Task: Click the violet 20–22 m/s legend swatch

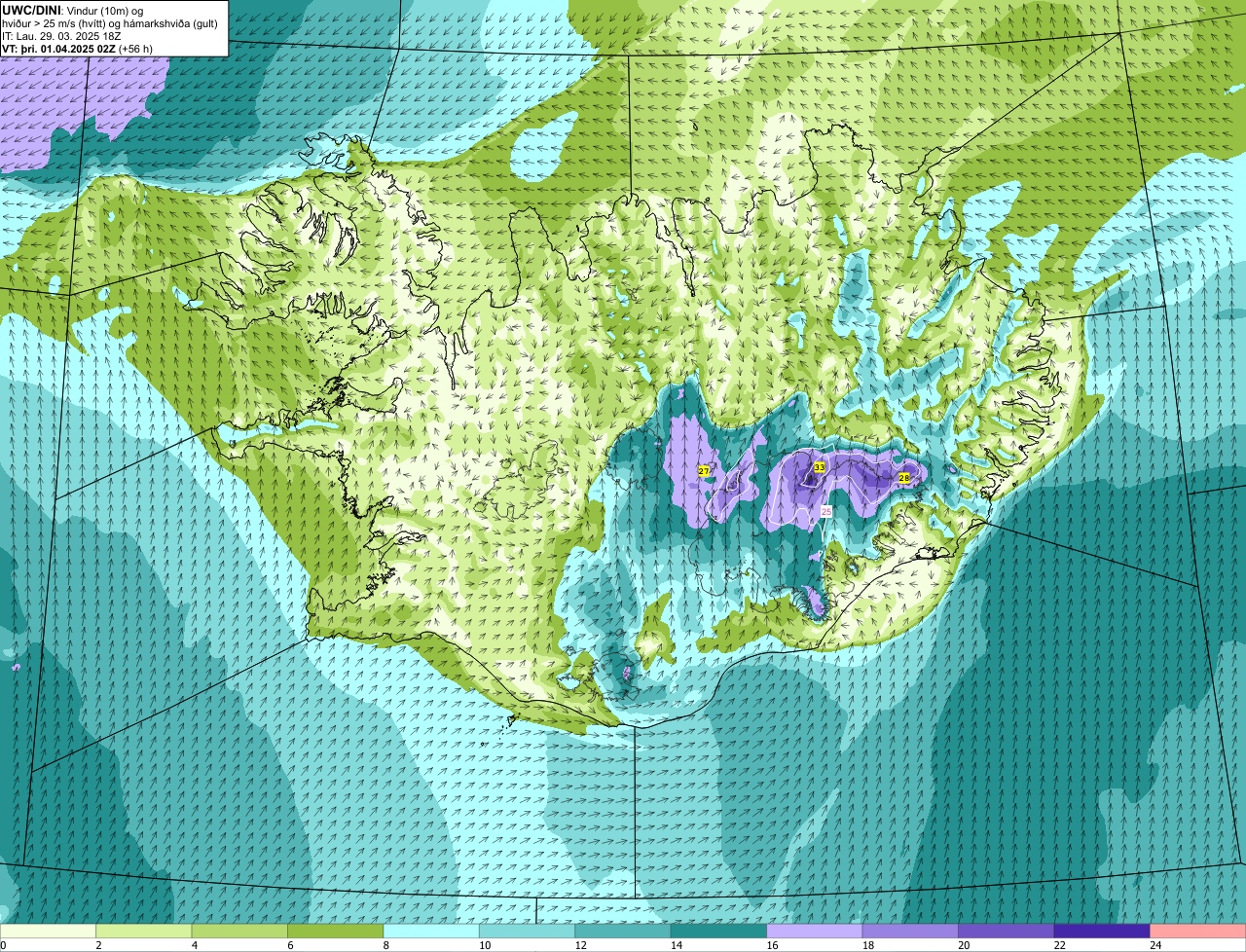Action: pyautogui.click(x=1007, y=931)
